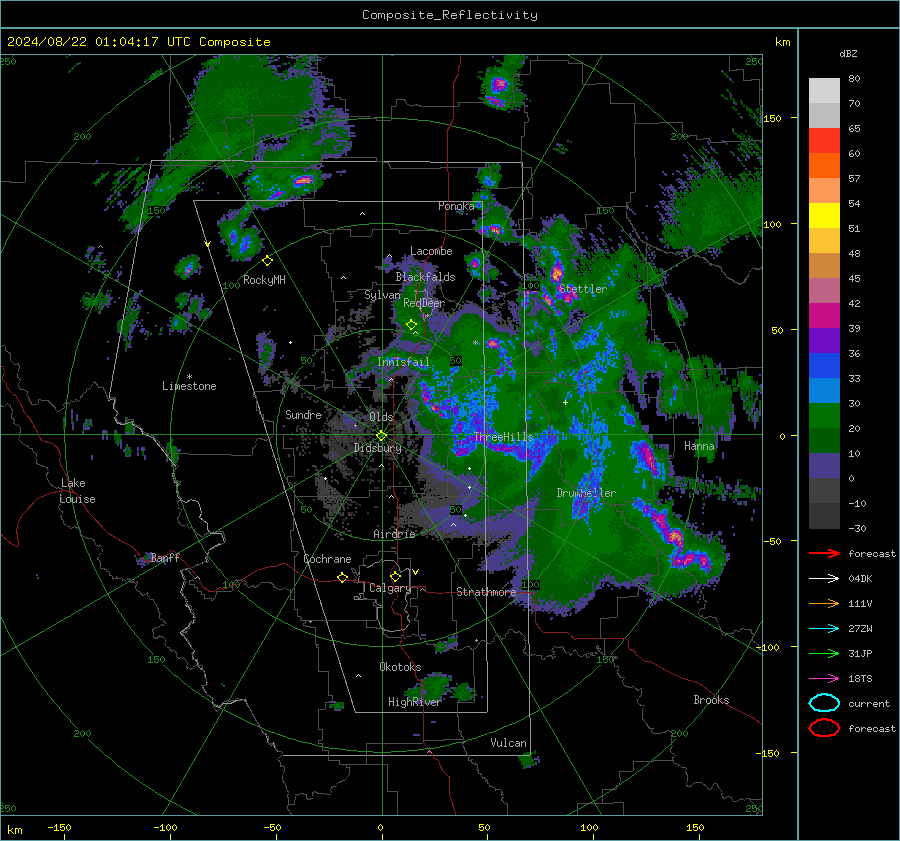Viewport: 900px width, 841px height.
Task: Select the magenta 39–42 dBZ swatch
Action: pyautogui.click(x=824, y=316)
